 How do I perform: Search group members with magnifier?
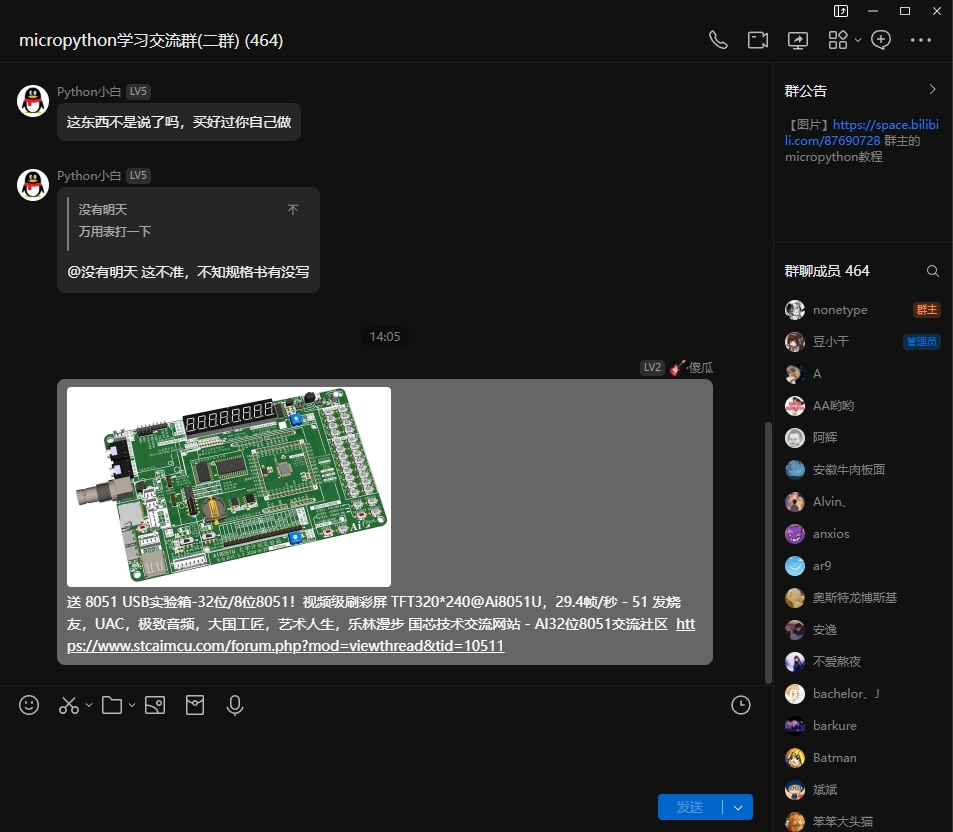[933, 271]
